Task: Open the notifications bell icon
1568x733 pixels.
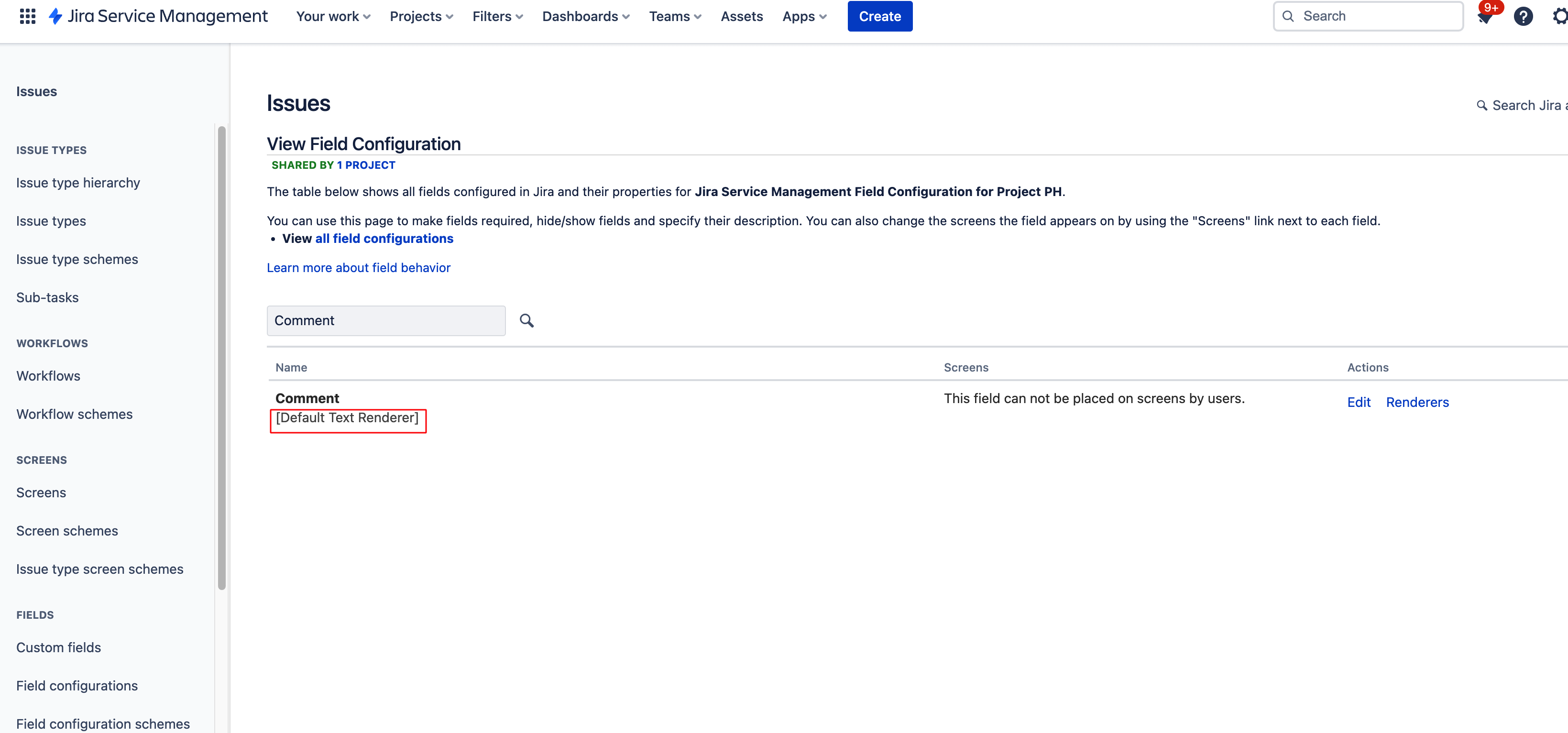Action: [x=1485, y=17]
